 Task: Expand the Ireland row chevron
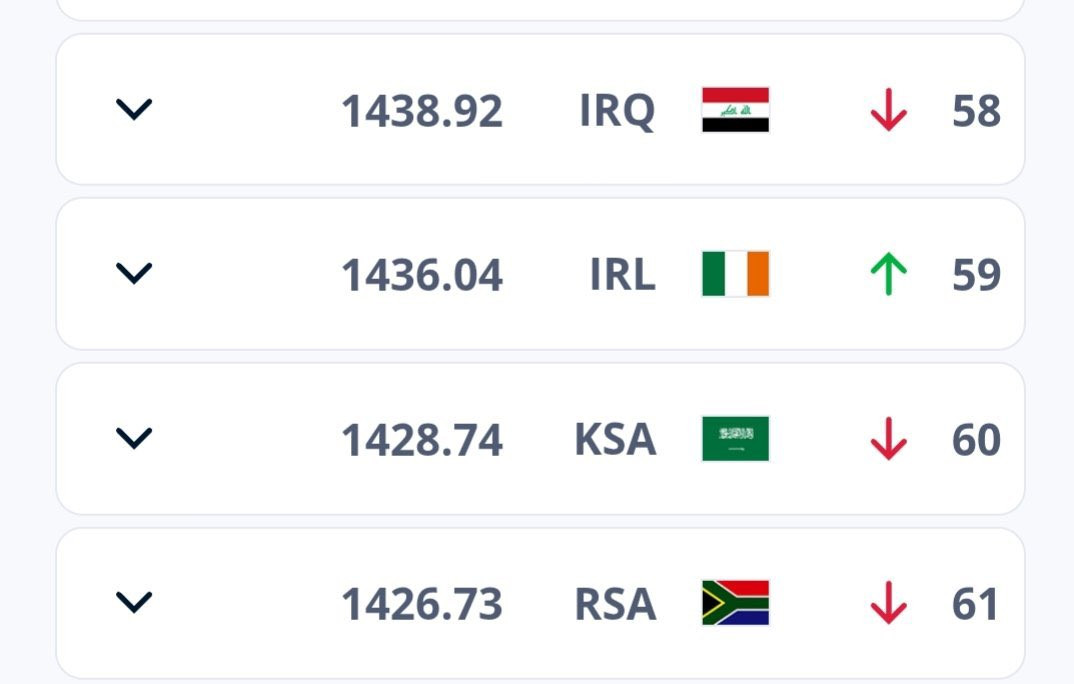pyautogui.click(x=134, y=273)
